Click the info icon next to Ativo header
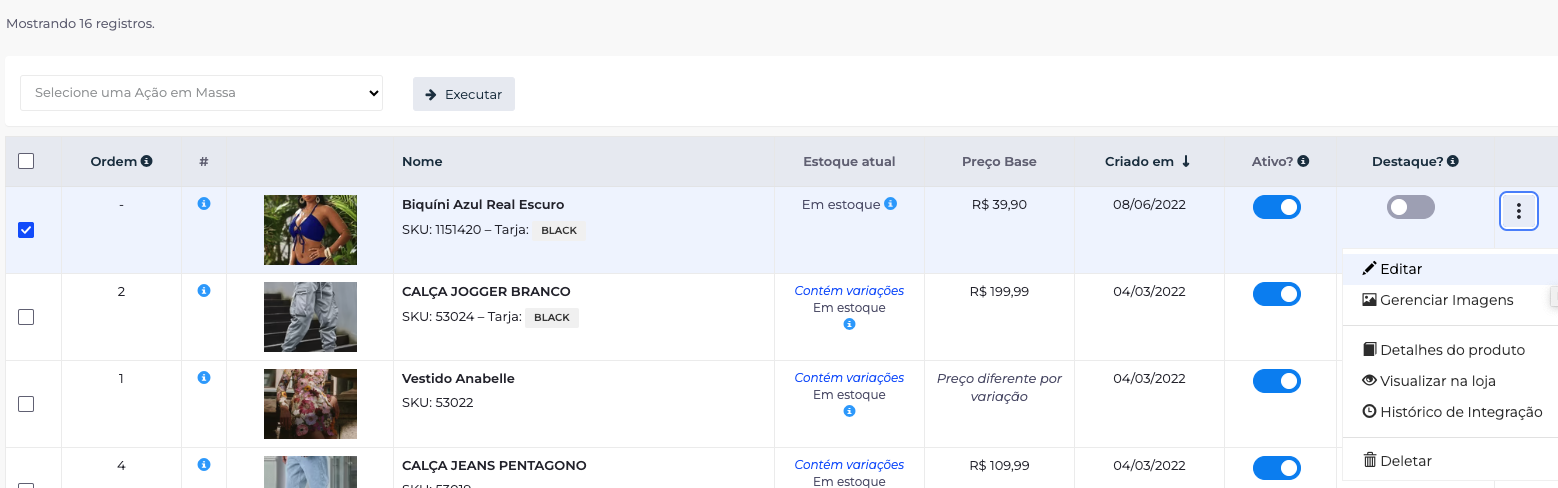This screenshot has width=1558, height=488. (x=1304, y=161)
